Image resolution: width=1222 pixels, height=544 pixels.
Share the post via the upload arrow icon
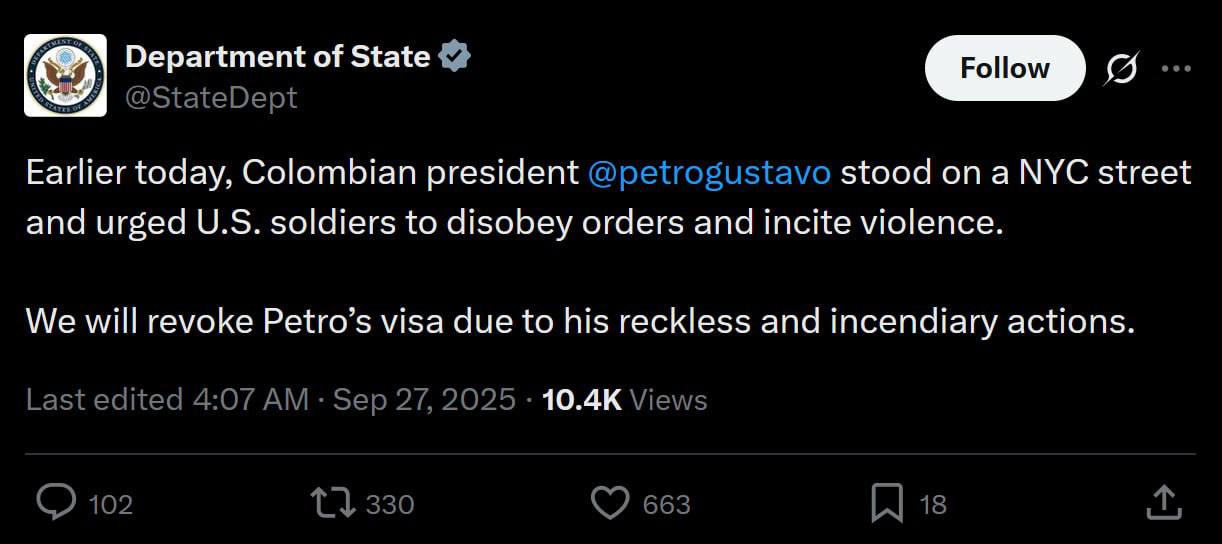point(1163,503)
